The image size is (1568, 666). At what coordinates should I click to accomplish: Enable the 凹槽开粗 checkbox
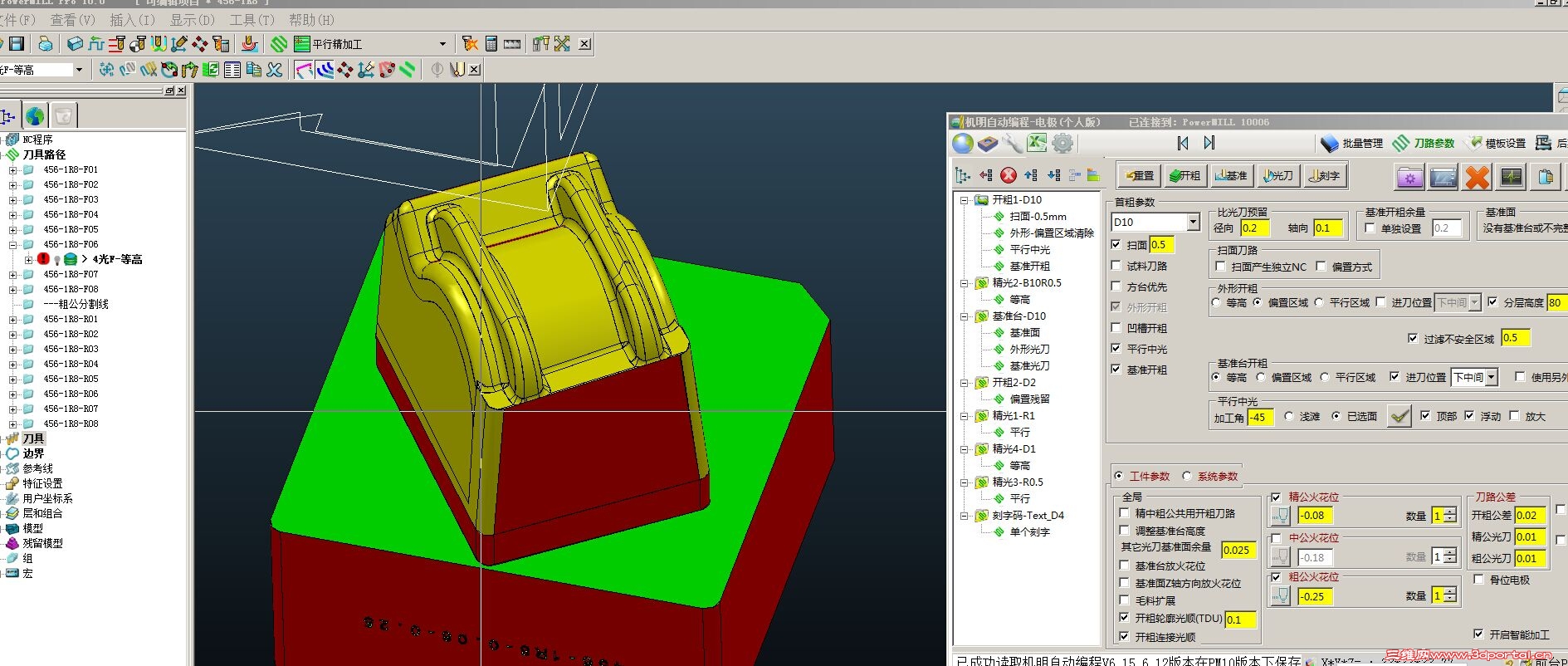[x=1116, y=328]
